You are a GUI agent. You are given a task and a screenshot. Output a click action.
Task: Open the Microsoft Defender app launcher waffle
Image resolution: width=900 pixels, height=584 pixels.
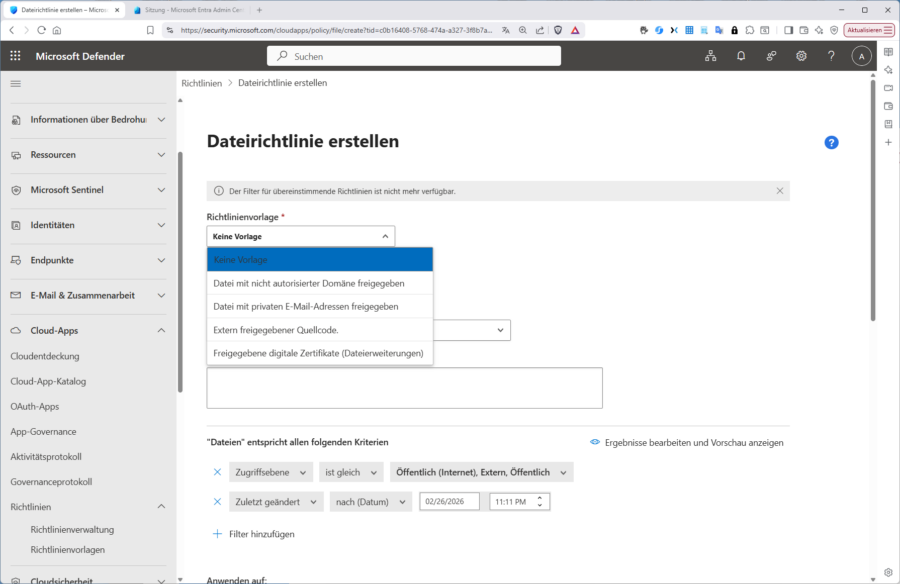14,55
